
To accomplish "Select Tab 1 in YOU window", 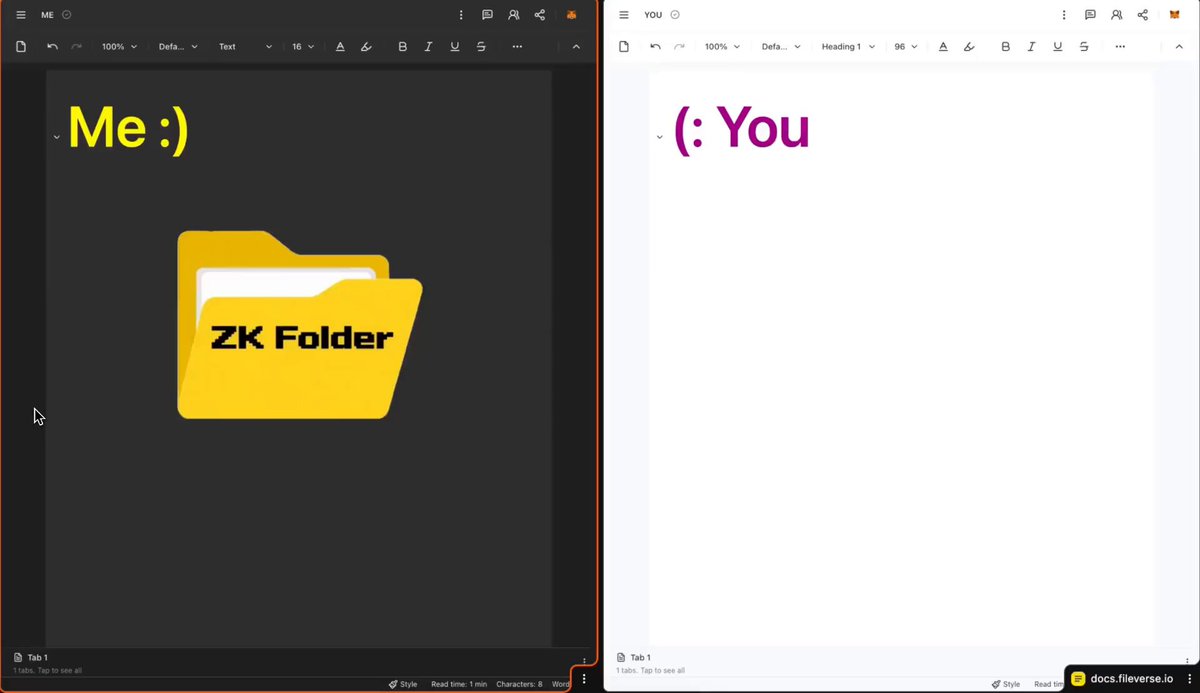I will pyautogui.click(x=634, y=657).
